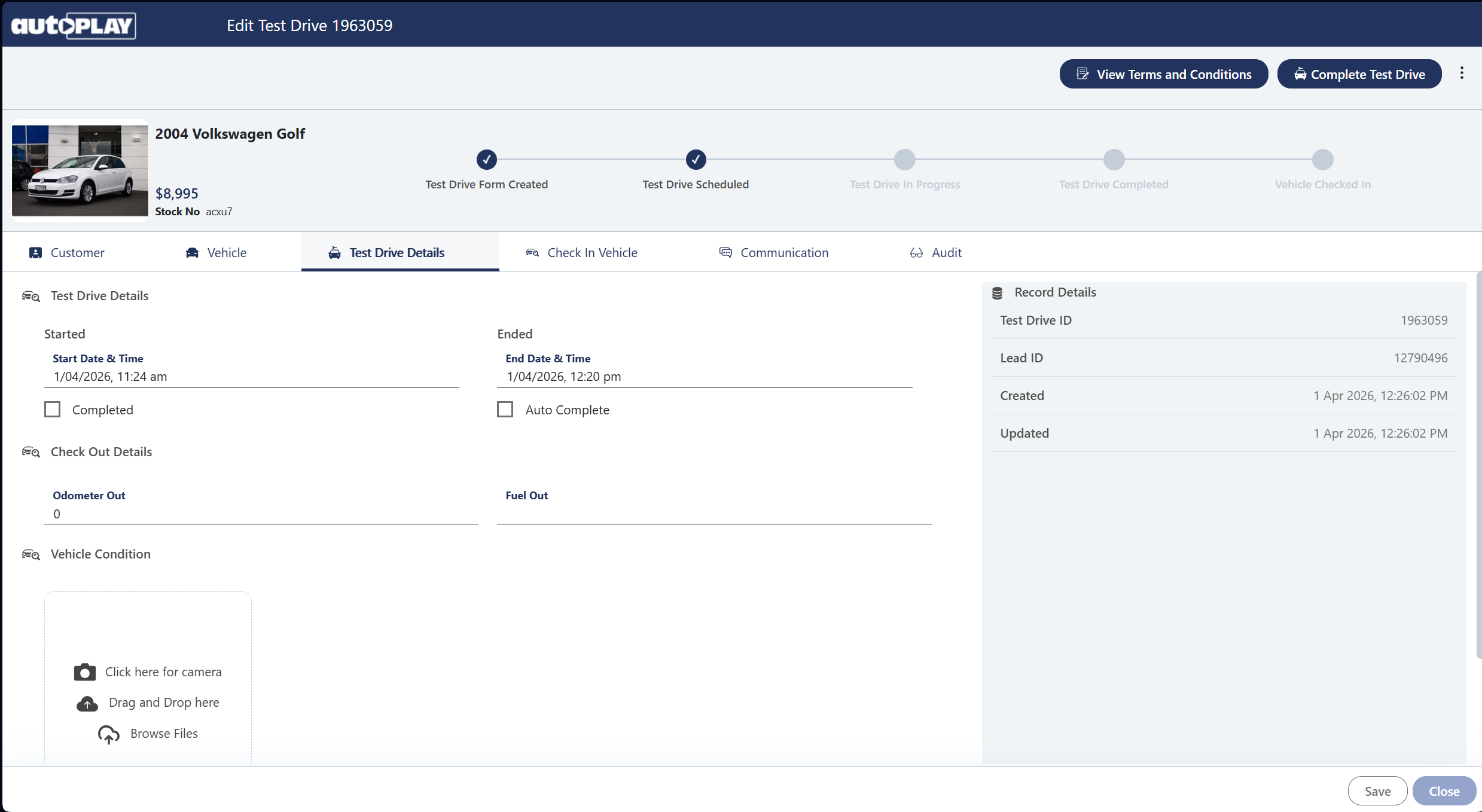Open the Fuel Out dropdown field
Image resolution: width=1482 pixels, height=812 pixels.
tap(713, 514)
